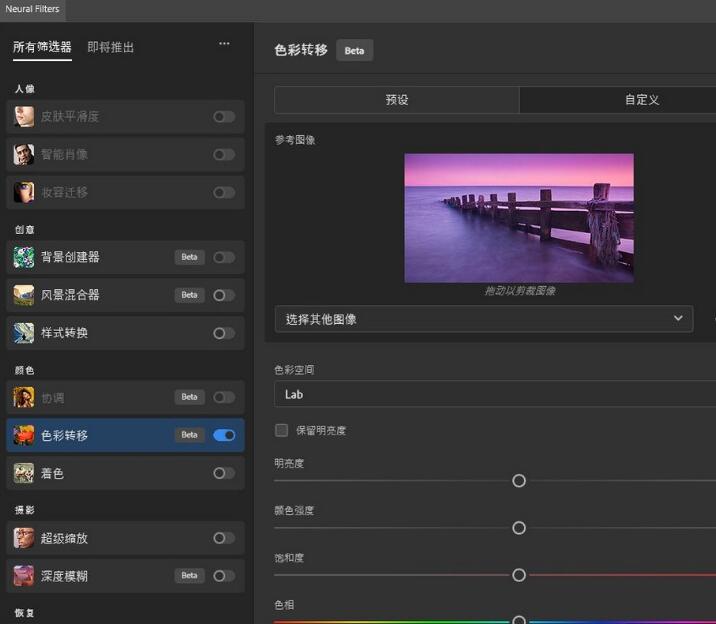Click the 自定义 tab button

617,100
